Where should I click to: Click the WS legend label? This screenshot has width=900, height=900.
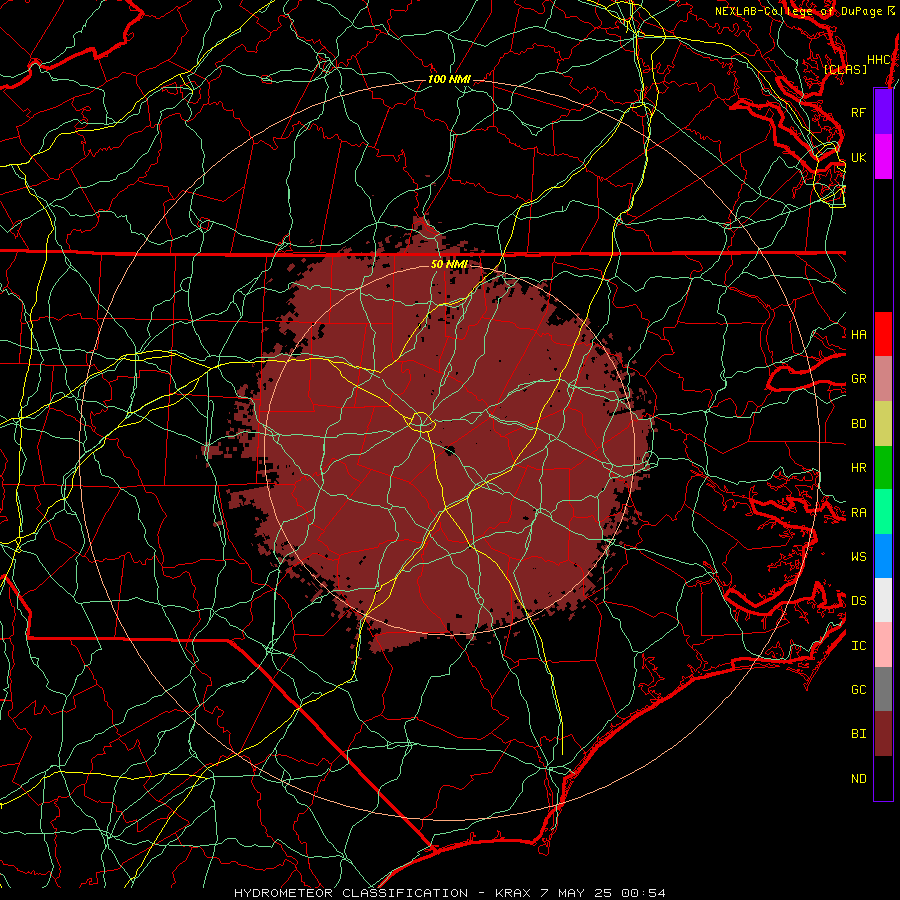click(859, 556)
